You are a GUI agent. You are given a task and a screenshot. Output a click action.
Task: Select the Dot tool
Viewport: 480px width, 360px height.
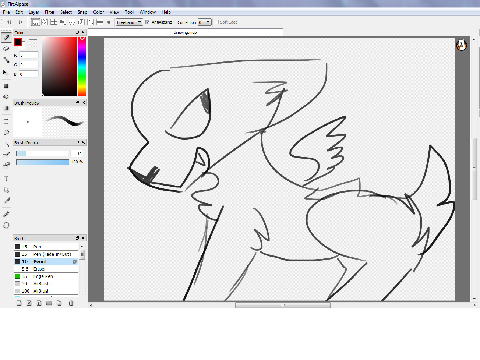tap(6, 60)
